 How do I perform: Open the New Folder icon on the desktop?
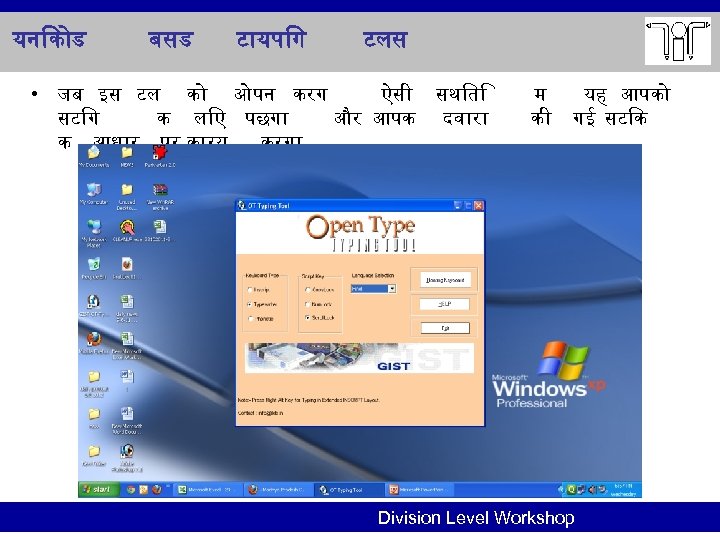click(x=94, y=456)
